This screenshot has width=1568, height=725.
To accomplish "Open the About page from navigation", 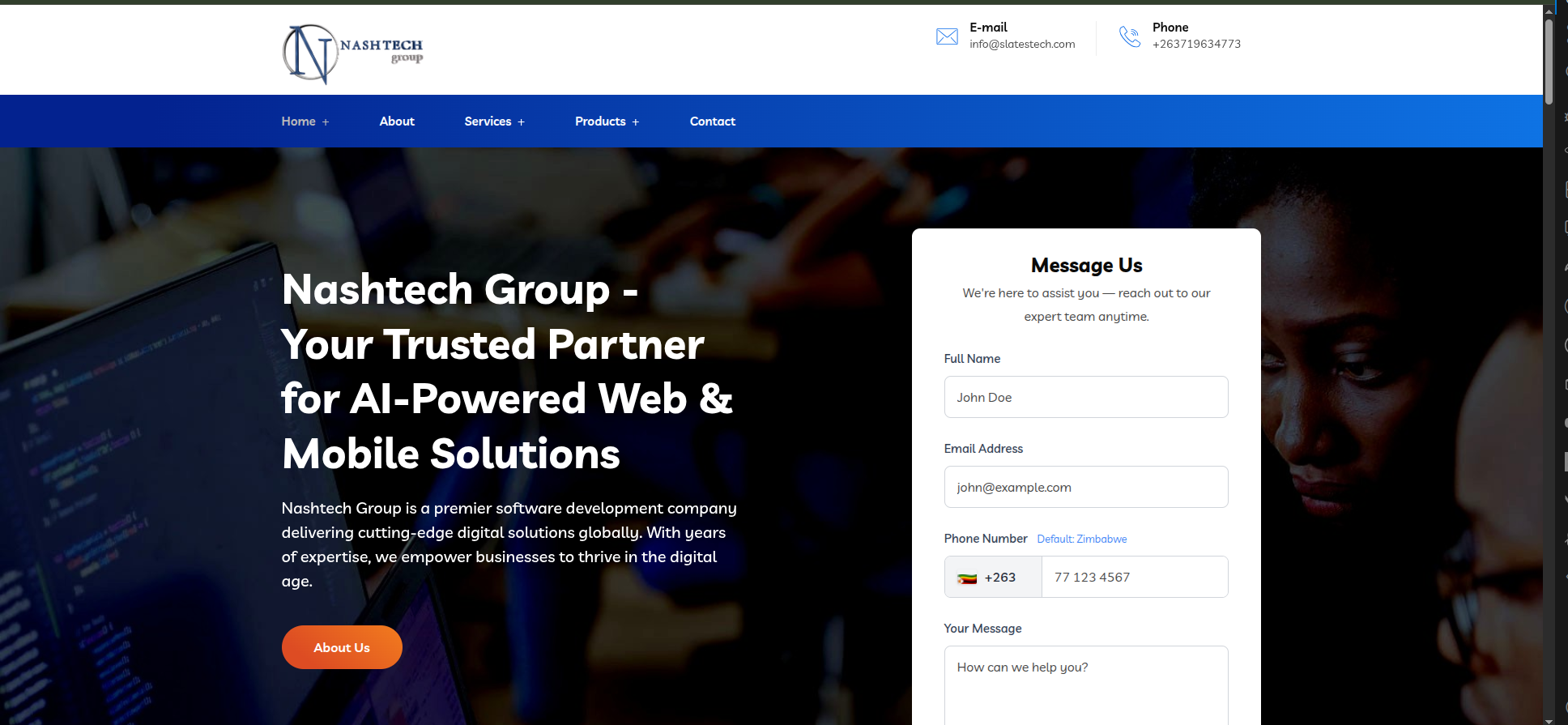I will [397, 122].
